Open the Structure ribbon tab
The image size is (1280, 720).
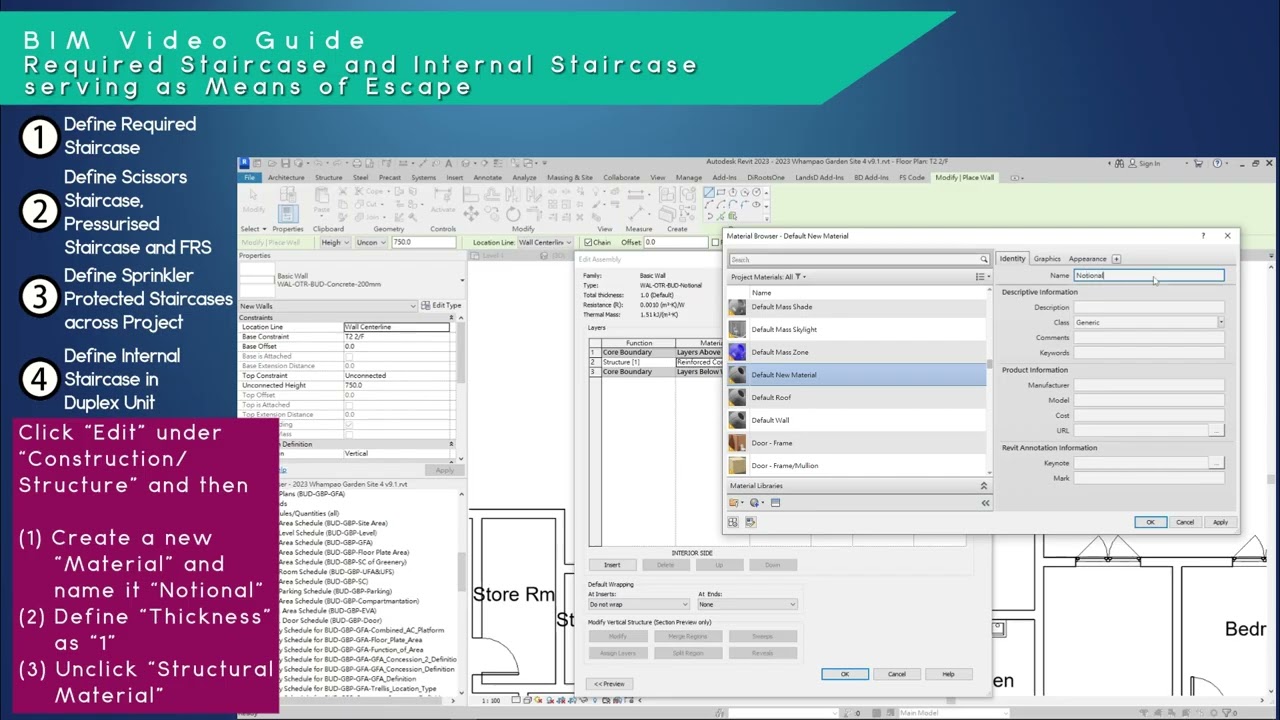tap(329, 178)
